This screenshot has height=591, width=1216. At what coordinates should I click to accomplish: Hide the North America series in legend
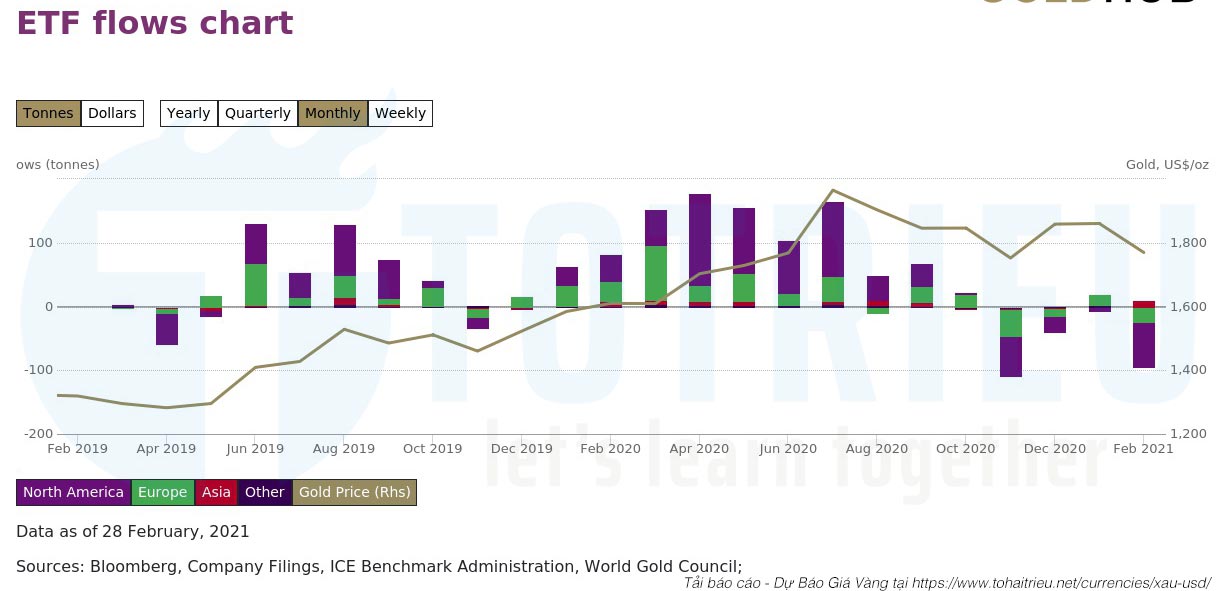pos(73,492)
